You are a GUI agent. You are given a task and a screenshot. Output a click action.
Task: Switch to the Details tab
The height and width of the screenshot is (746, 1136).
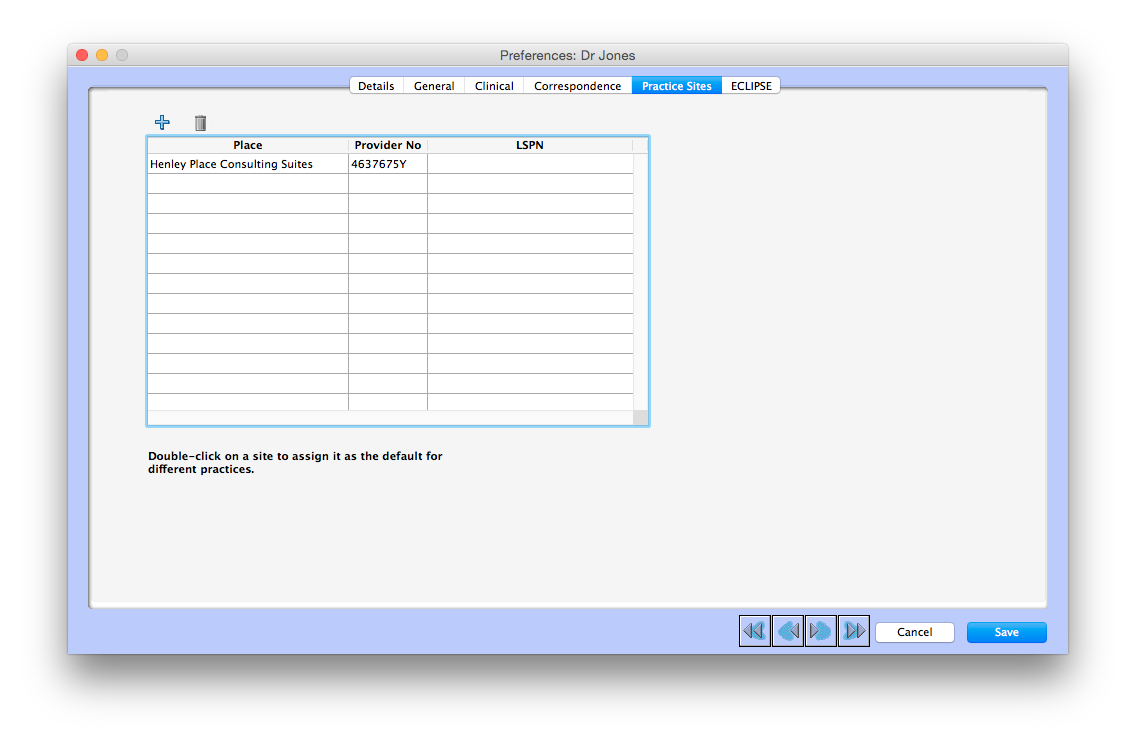click(376, 85)
